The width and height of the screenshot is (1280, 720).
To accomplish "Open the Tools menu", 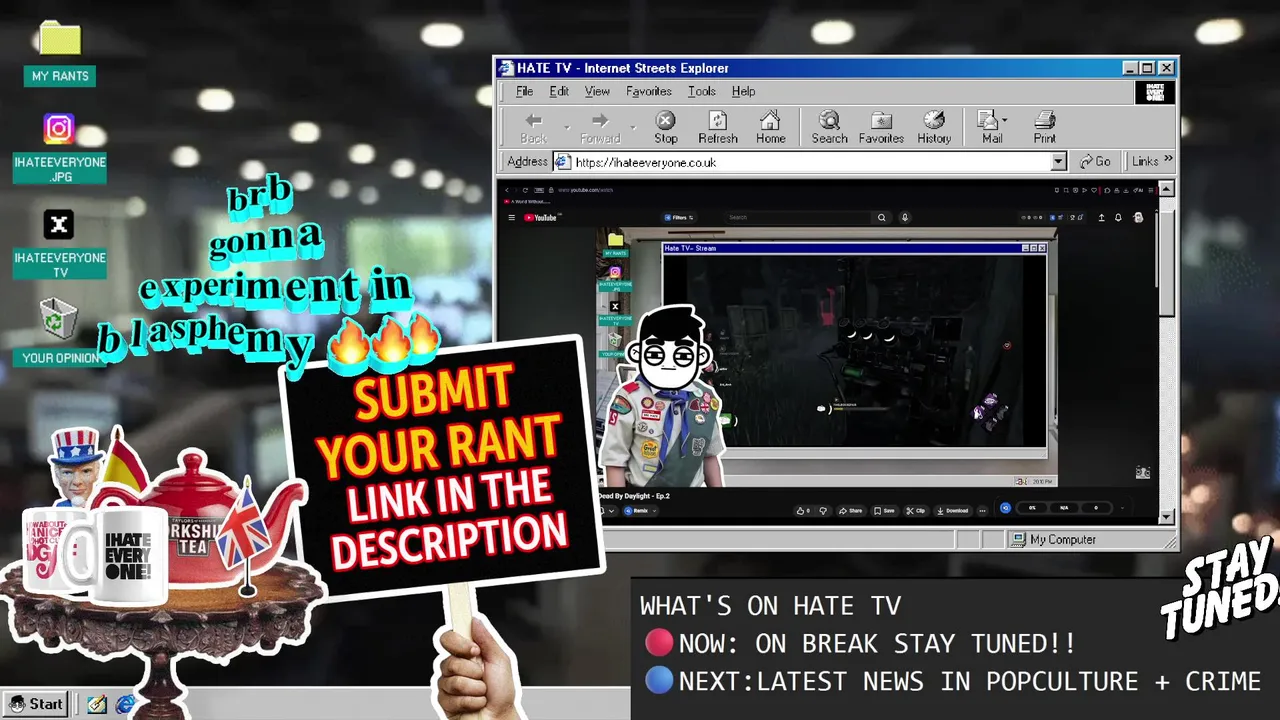I will click(x=701, y=91).
